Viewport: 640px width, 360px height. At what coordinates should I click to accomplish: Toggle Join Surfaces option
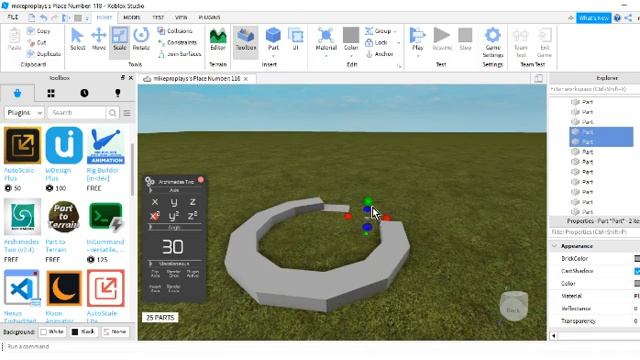point(180,54)
